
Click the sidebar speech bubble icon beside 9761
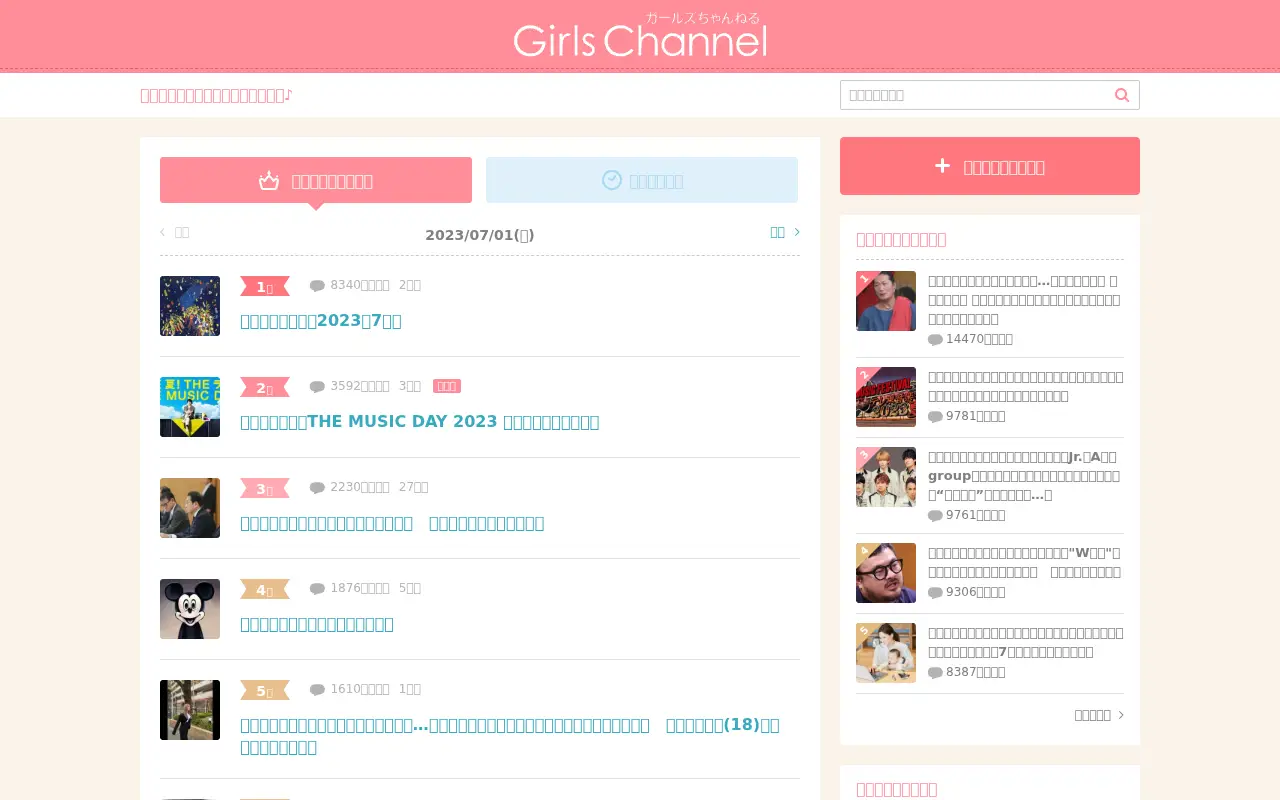coord(935,516)
